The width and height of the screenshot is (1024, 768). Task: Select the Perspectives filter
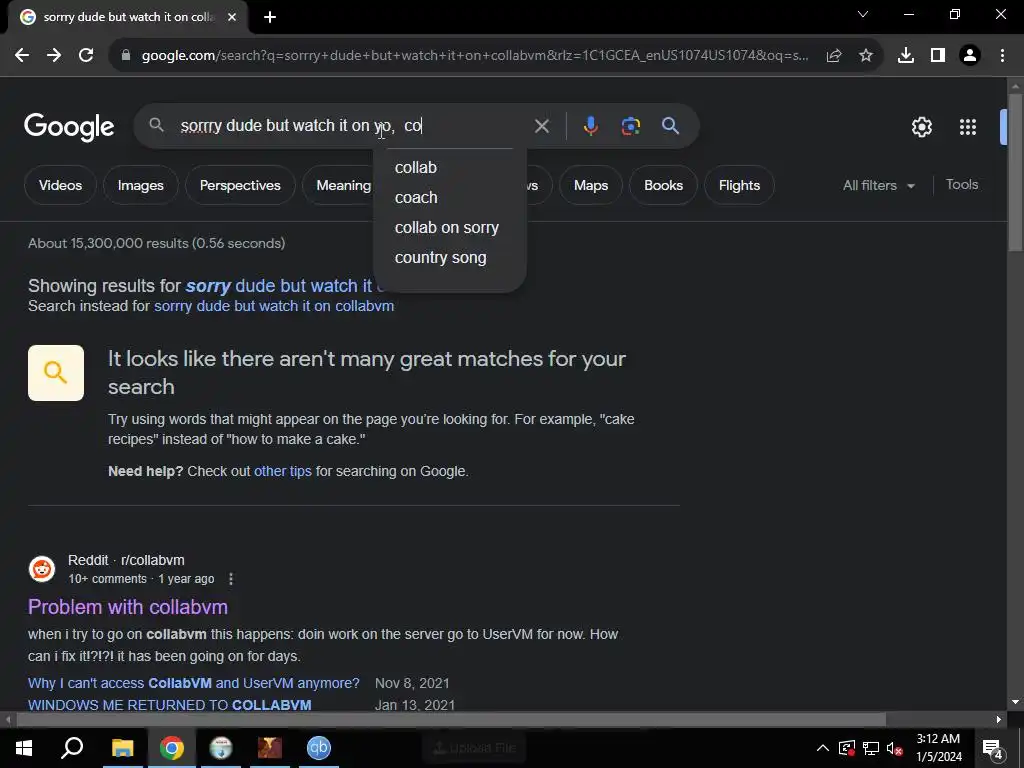tap(240, 185)
